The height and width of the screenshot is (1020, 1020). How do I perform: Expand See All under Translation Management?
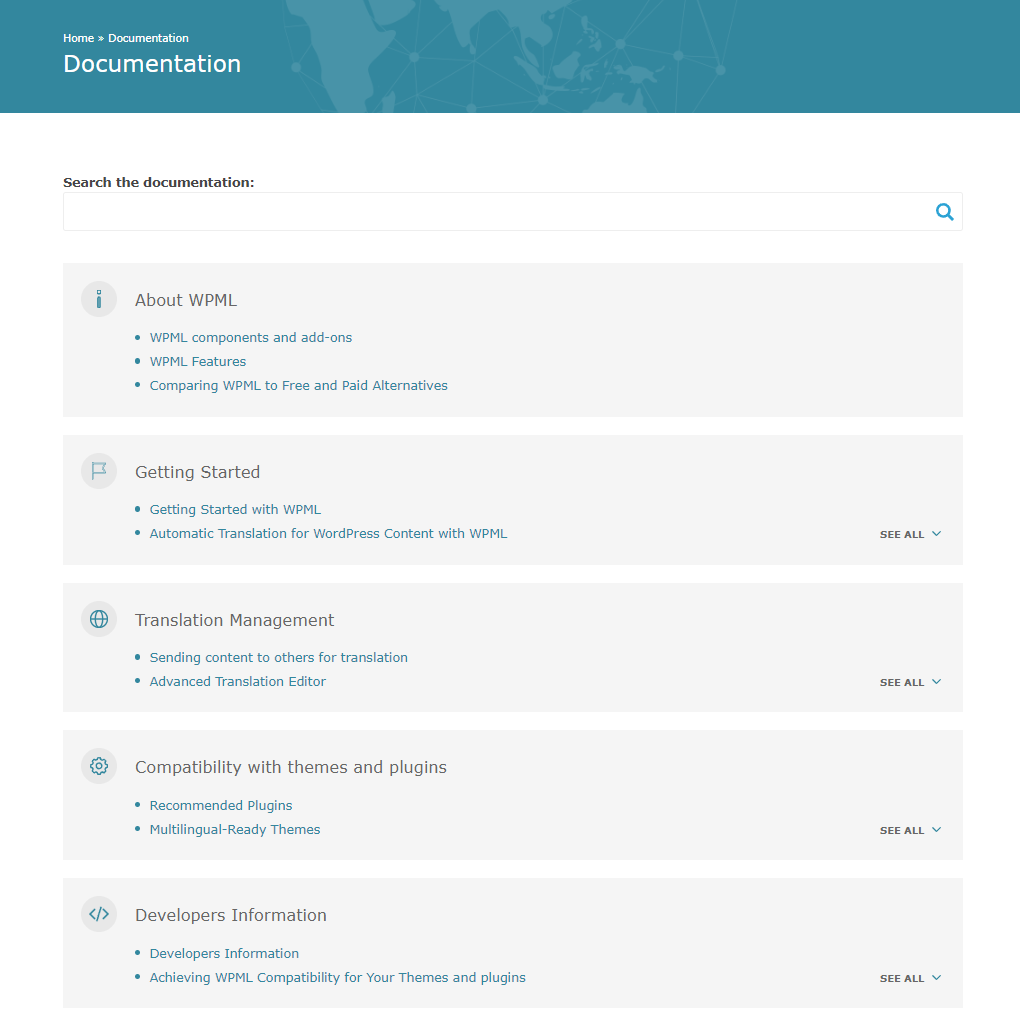tap(910, 682)
